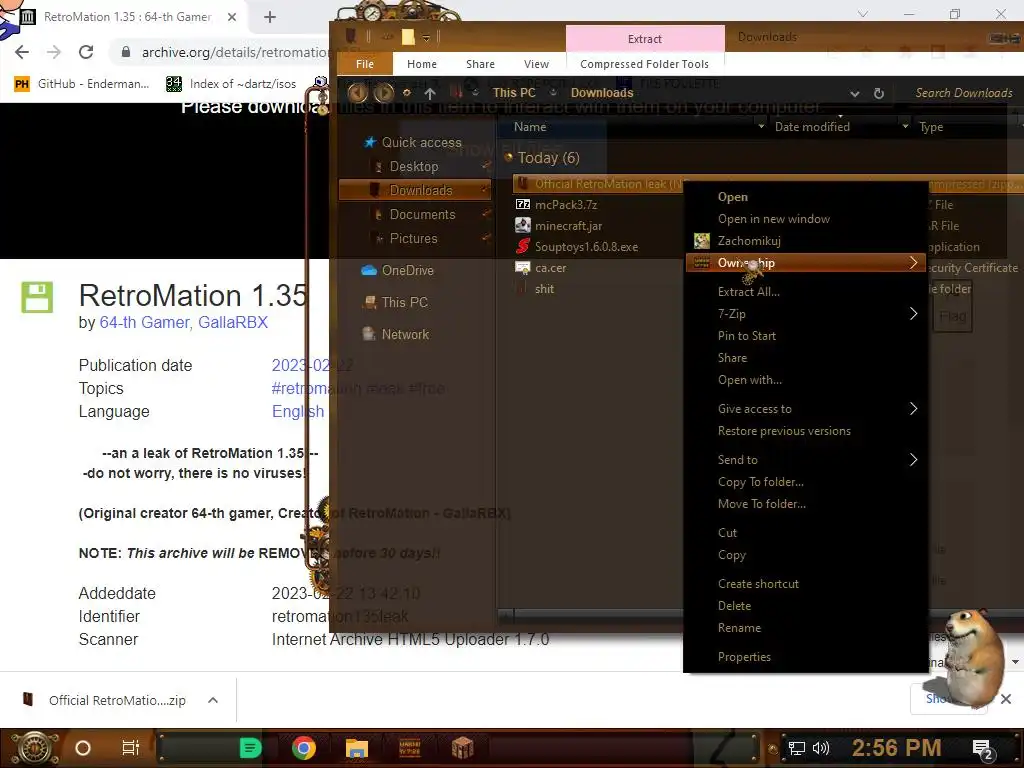This screenshot has height=768, width=1024.
Task: Choose Open in the context menu
Action: pos(733,197)
